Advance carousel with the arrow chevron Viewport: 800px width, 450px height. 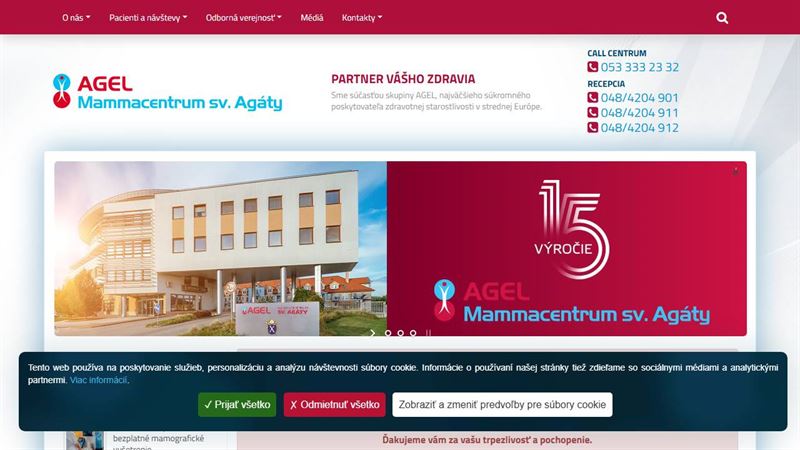pos(373,333)
